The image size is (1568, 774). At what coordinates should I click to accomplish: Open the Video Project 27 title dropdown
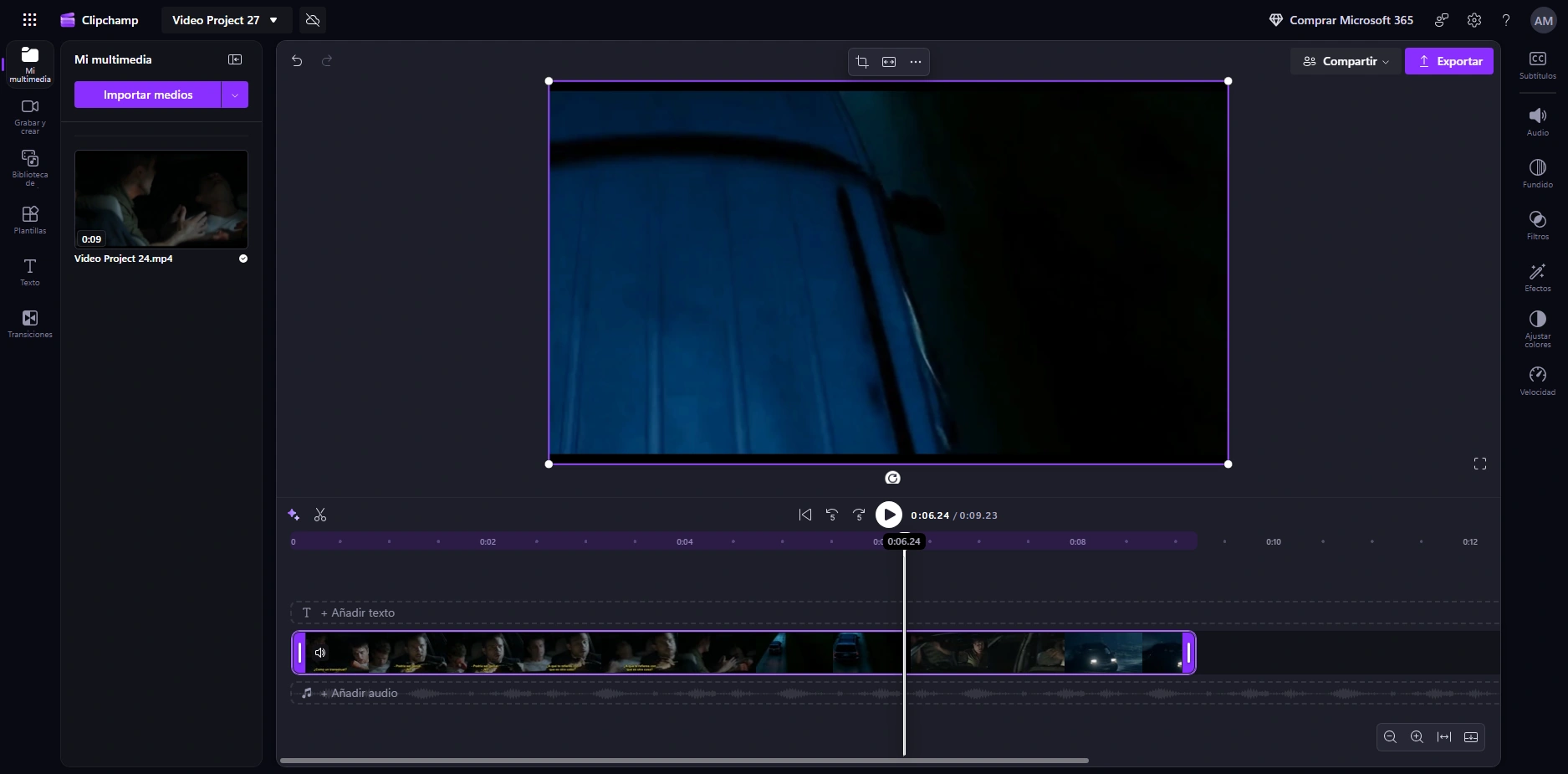click(x=226, y=20)
